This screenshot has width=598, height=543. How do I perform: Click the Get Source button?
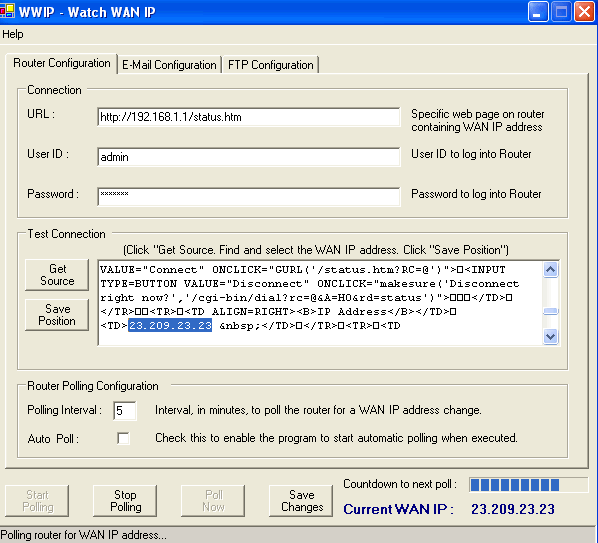point(57,275)
